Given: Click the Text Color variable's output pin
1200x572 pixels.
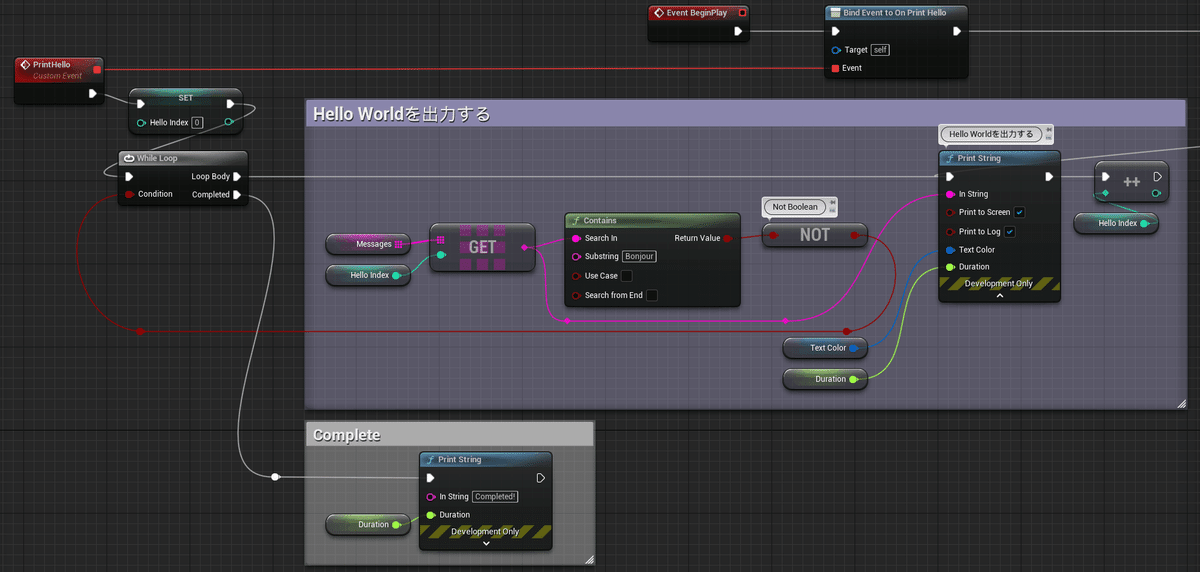Looking at the screenshot, I should click(x=855, y=348).
